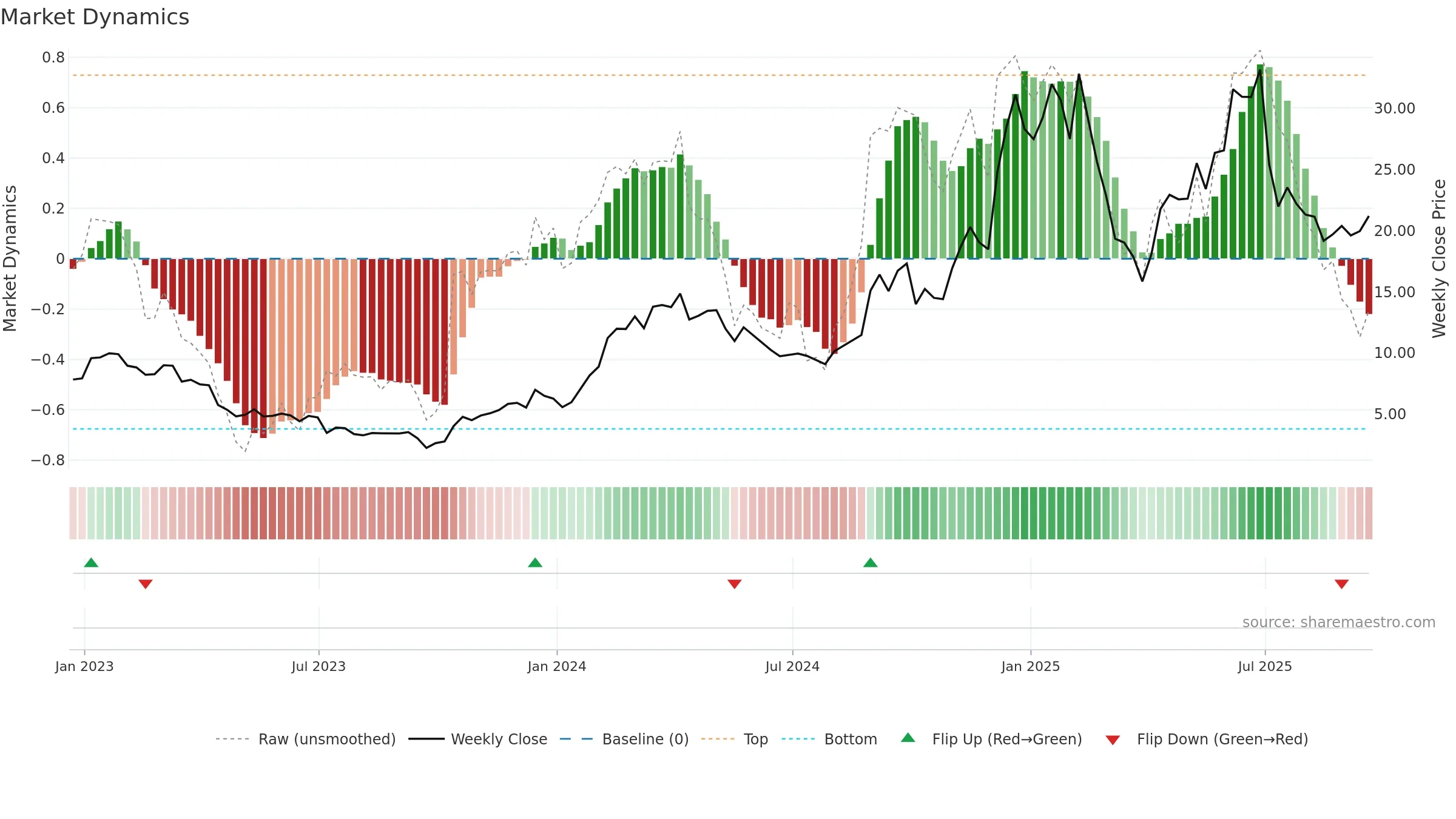Click the Jan 2025 x-axis label

pos(1031,666)
